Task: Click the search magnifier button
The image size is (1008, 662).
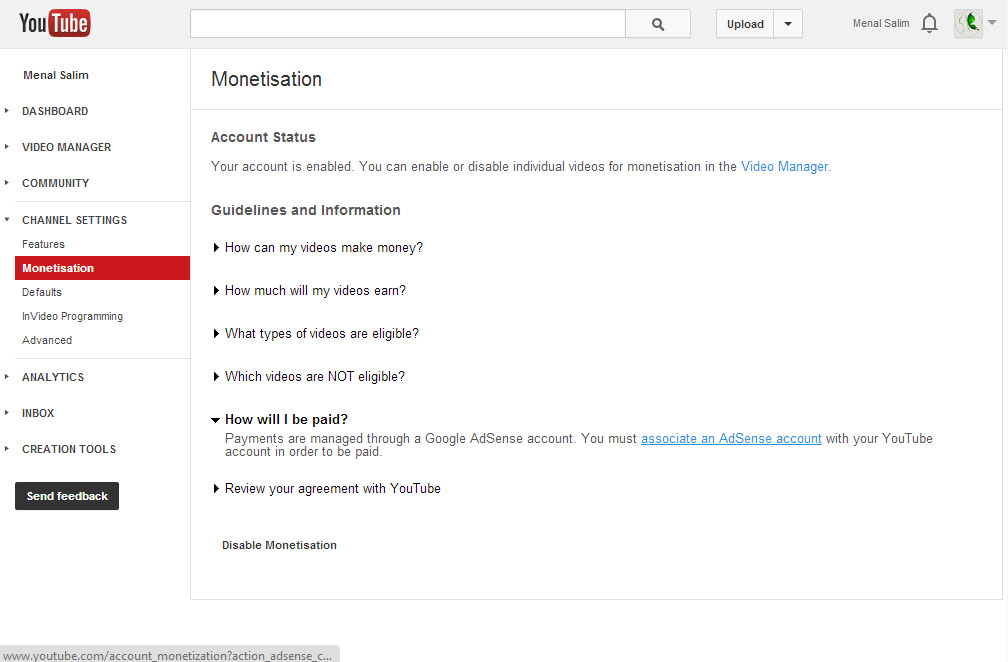Action: click(658, 24)
